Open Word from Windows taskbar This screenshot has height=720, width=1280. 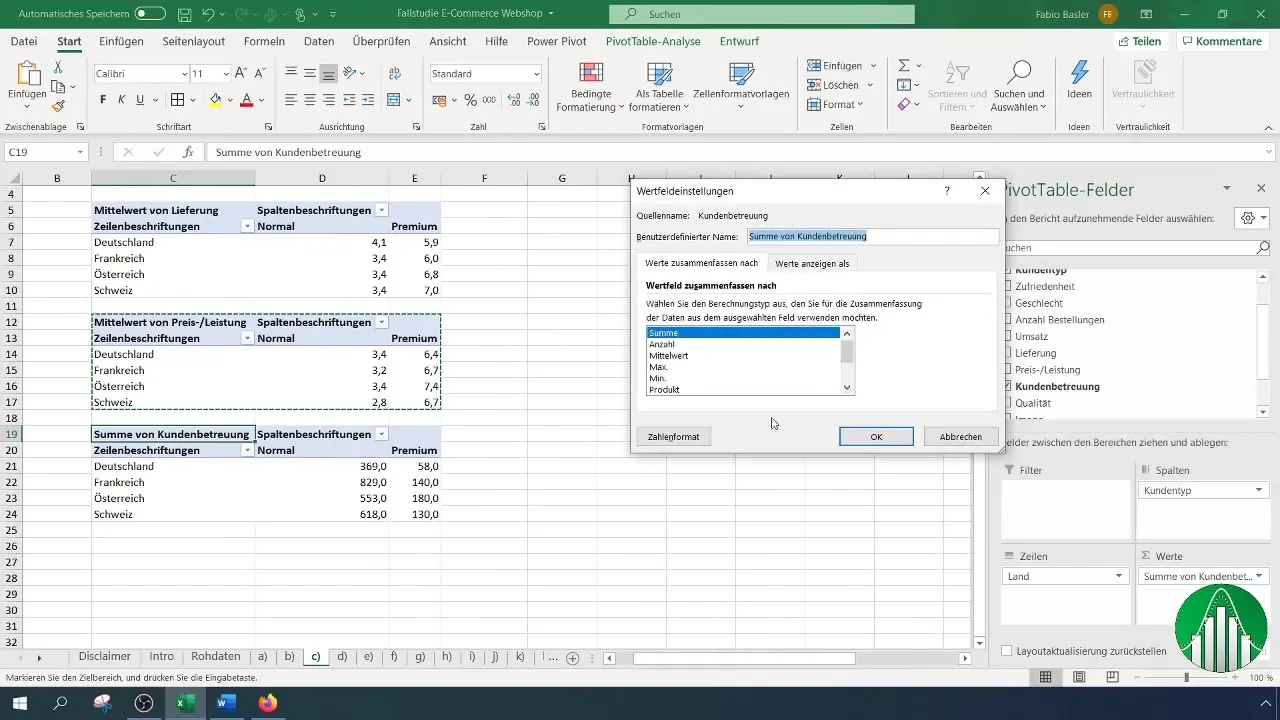[x=225, y=703]
